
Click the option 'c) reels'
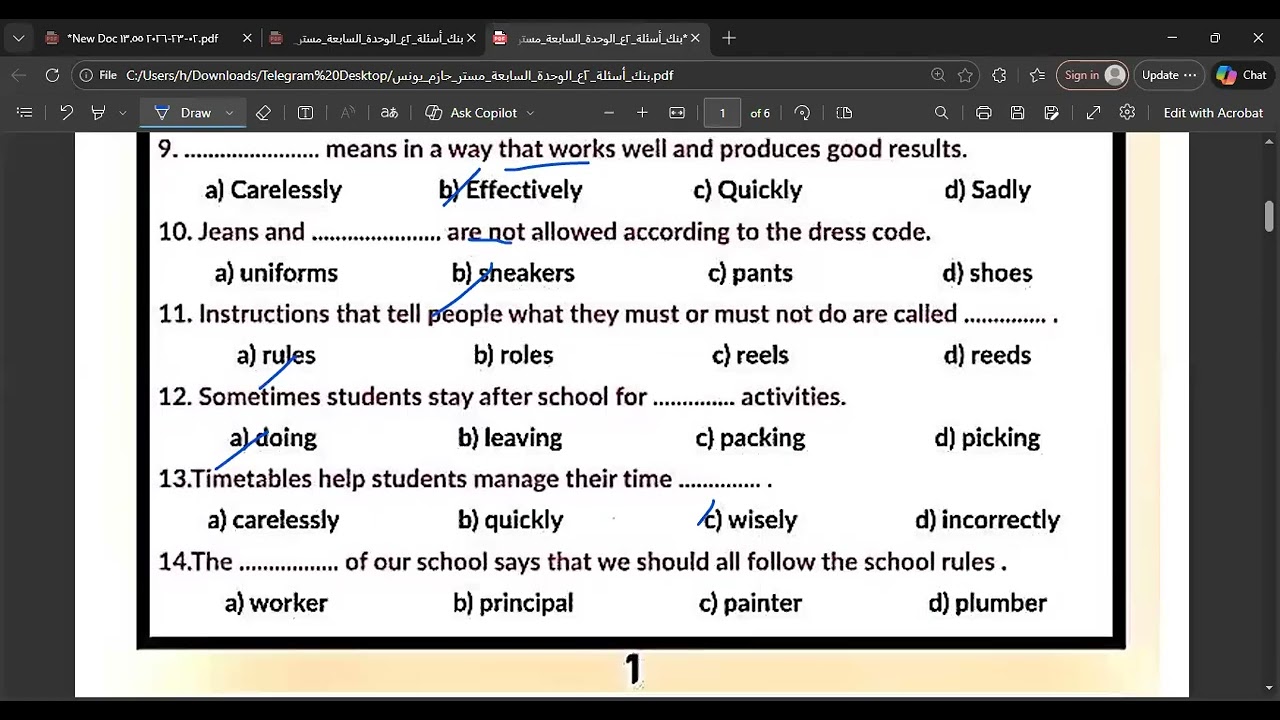point(750,355)
